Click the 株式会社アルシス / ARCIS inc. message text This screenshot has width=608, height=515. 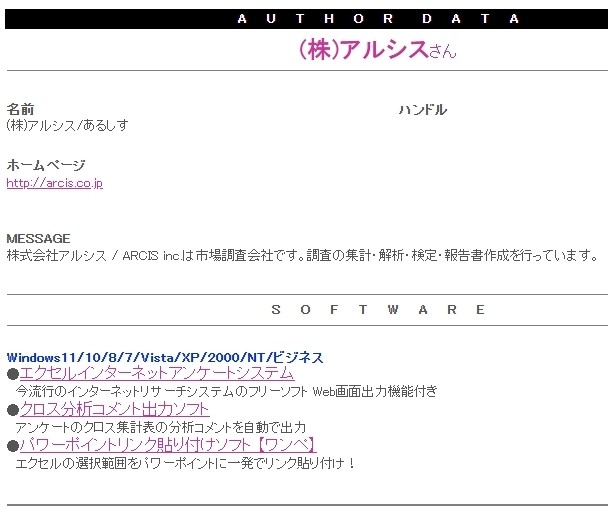point(302,256)
